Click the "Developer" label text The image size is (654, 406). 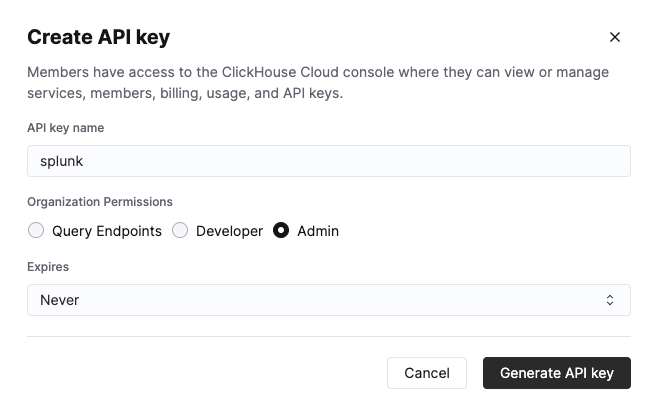tap(229, 231)
